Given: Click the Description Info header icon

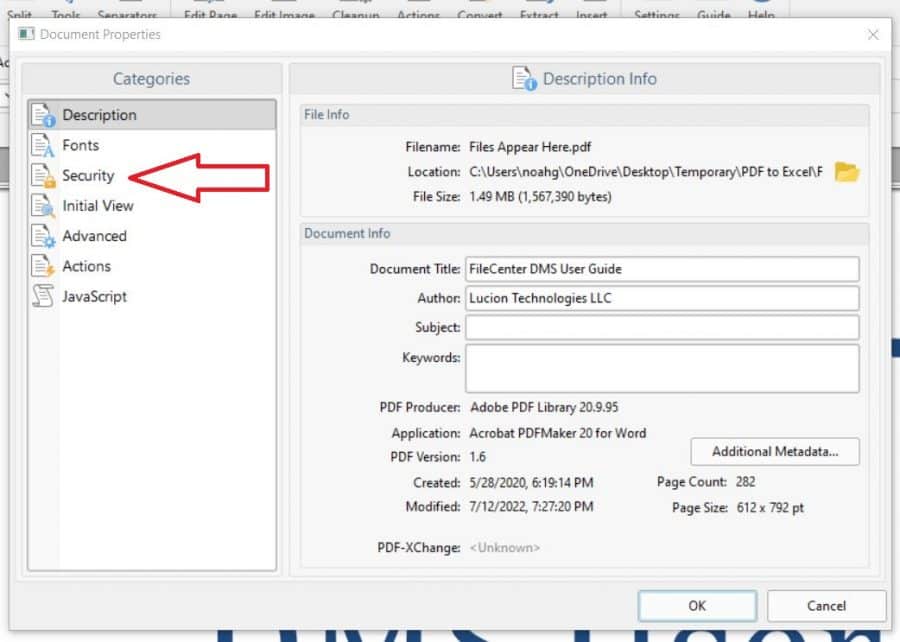Looking at the screenshot, I should click(x=522, y=78).
